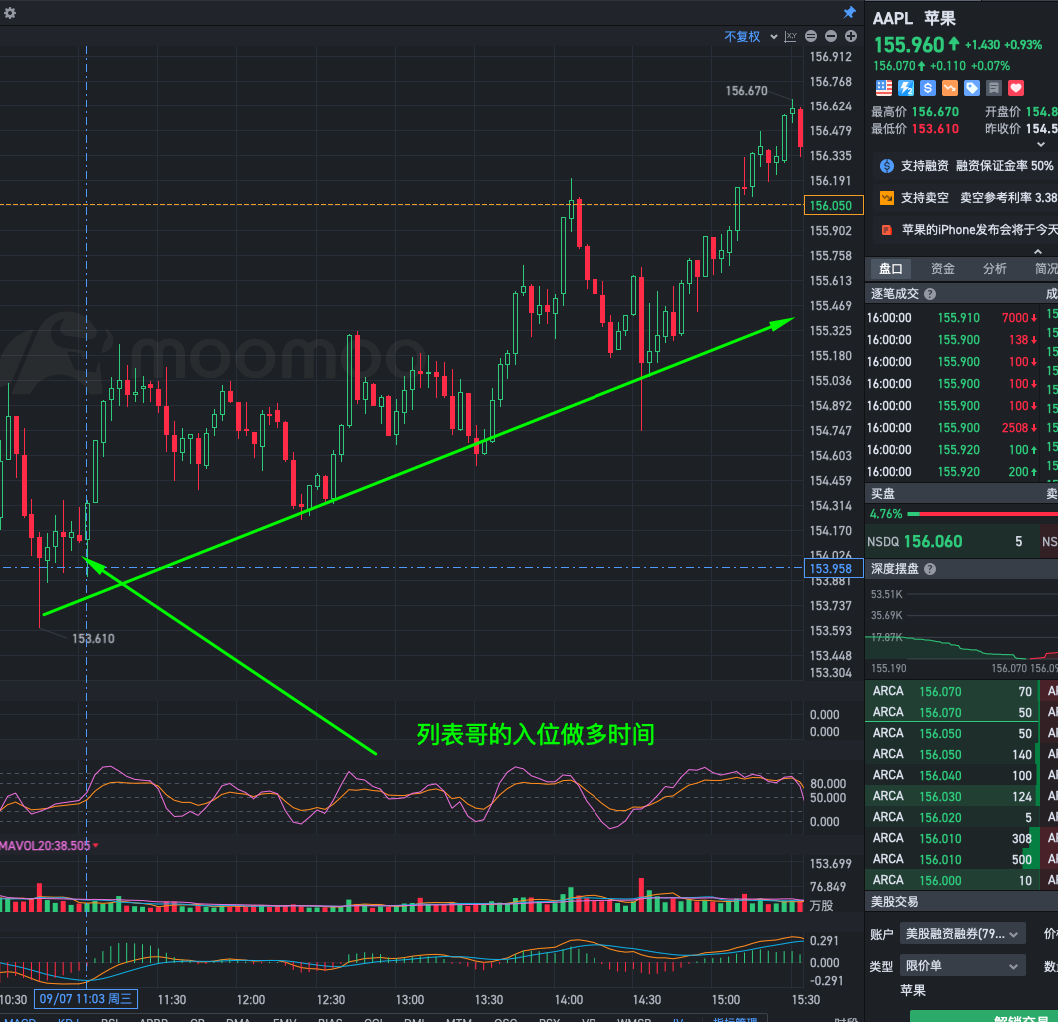Click the MAVOL20:38.505 volume label
Image resolution: width=1058 pixels, height=1022 pixels.
[x=45, y=845]
